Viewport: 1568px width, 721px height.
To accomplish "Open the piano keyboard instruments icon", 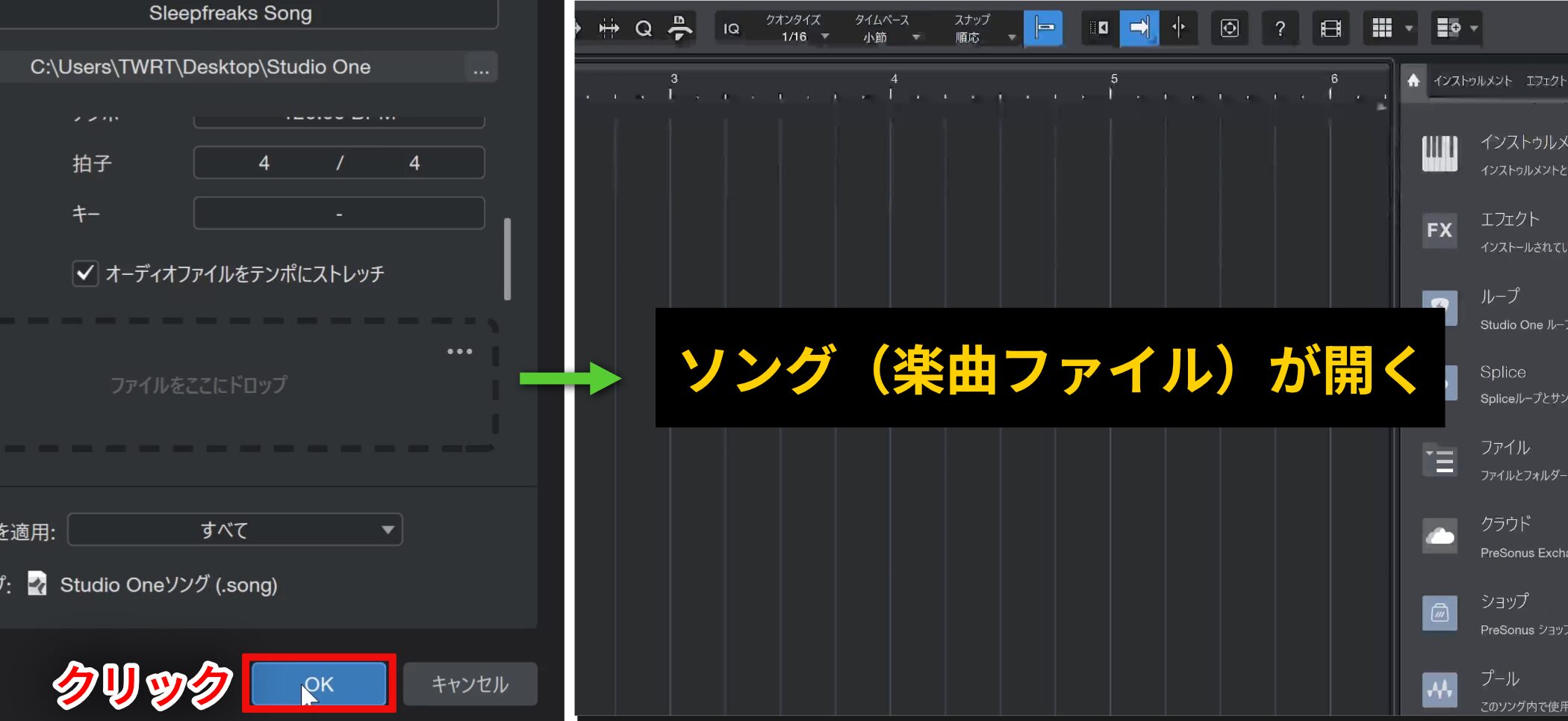I will click(1439, 154).
